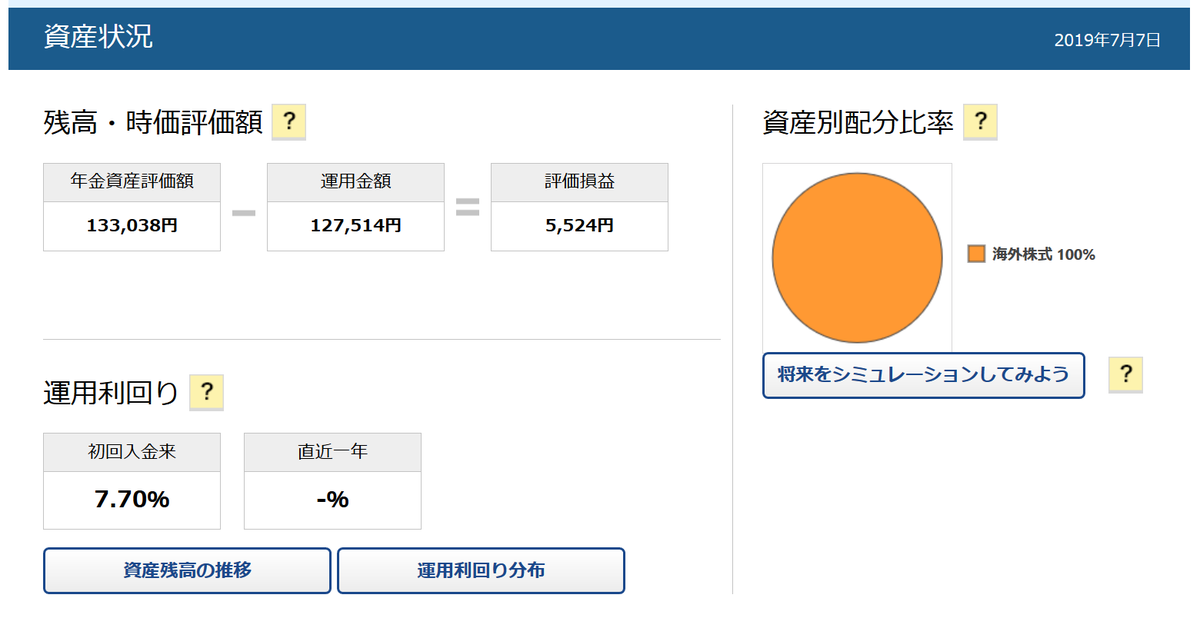
Task: Click the 年金資産評価額 header cell
Action: coord(132,182)
